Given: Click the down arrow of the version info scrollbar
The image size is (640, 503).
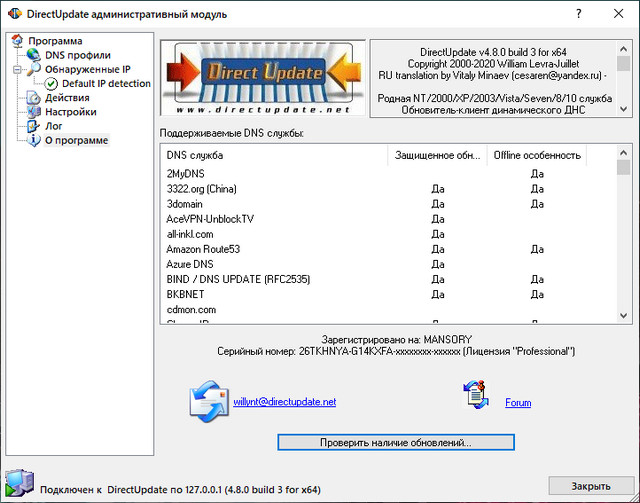Looking at the screenshot, I should 623,109.
